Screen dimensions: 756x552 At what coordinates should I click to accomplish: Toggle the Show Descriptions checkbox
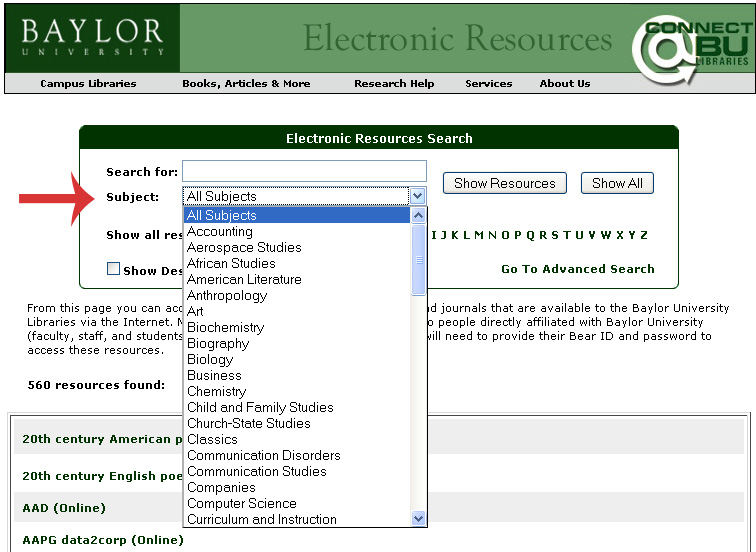pyautogui.click(x=114, y=269)
